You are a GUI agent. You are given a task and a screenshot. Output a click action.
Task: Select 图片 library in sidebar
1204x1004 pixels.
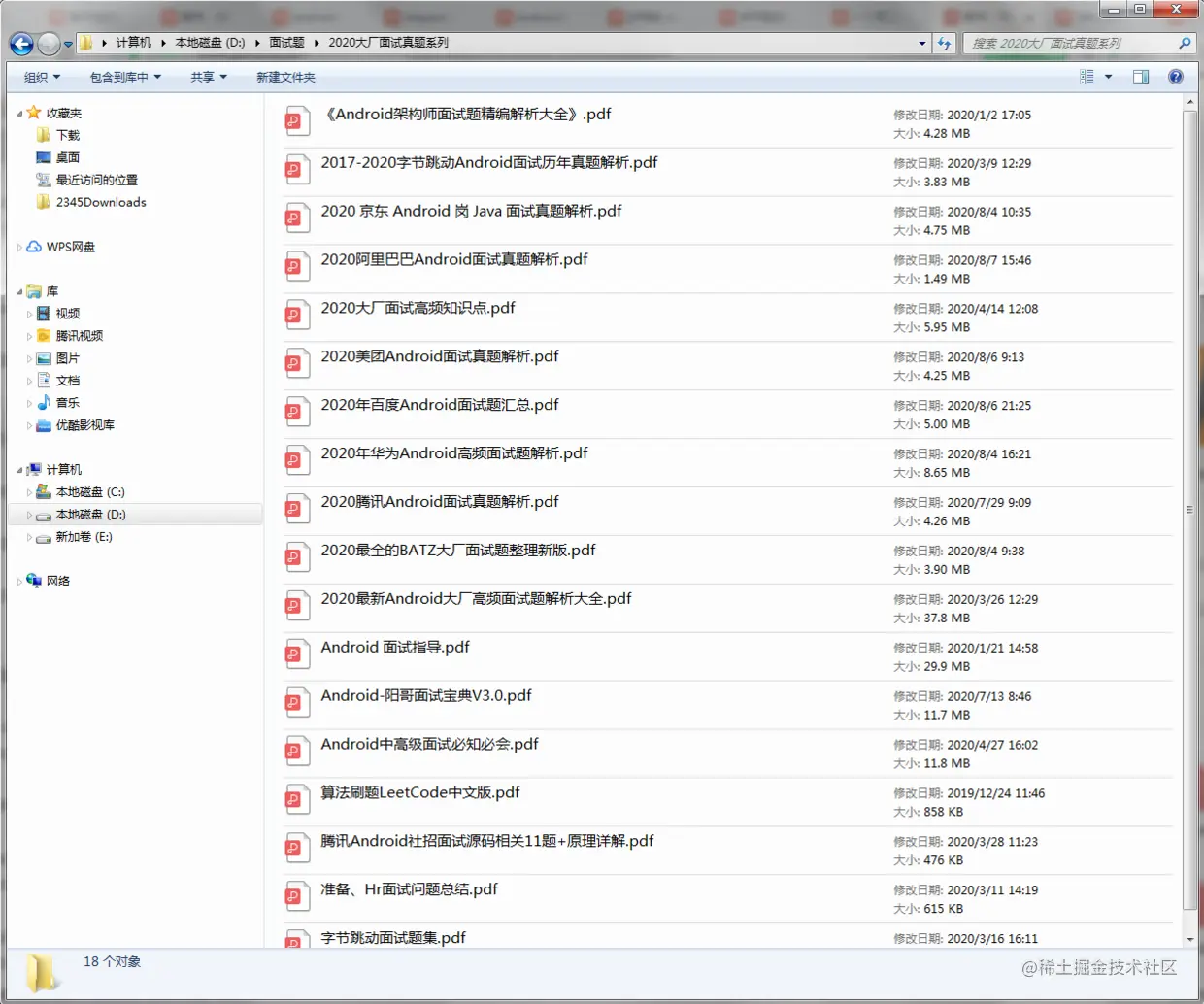click(x=68, y=358)
